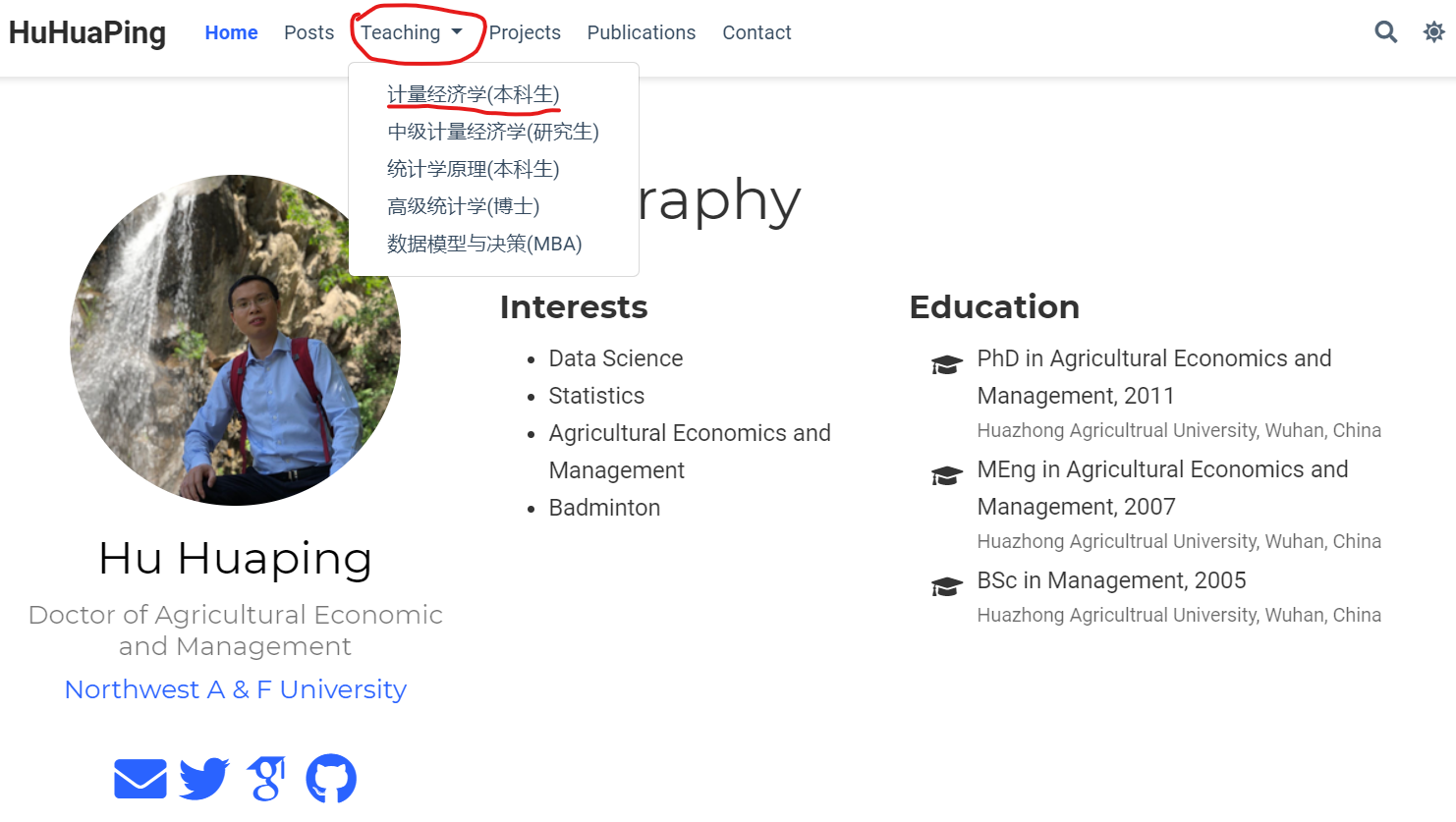1456x822 pixels.
Task: Expand the Teaching dropdown menu
Action: tap(412, 32)
